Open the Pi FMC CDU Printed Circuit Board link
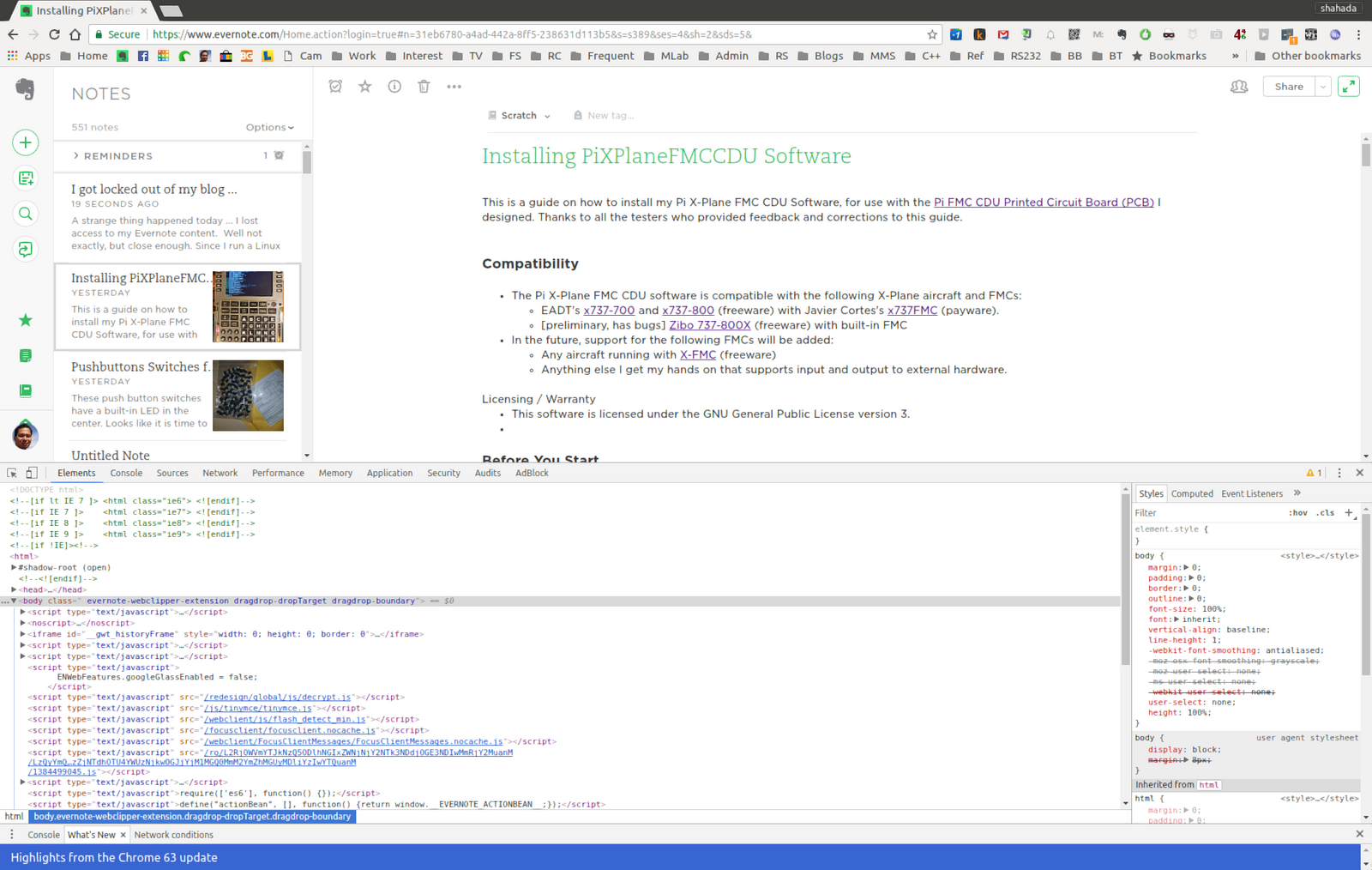 [1043, 202]
